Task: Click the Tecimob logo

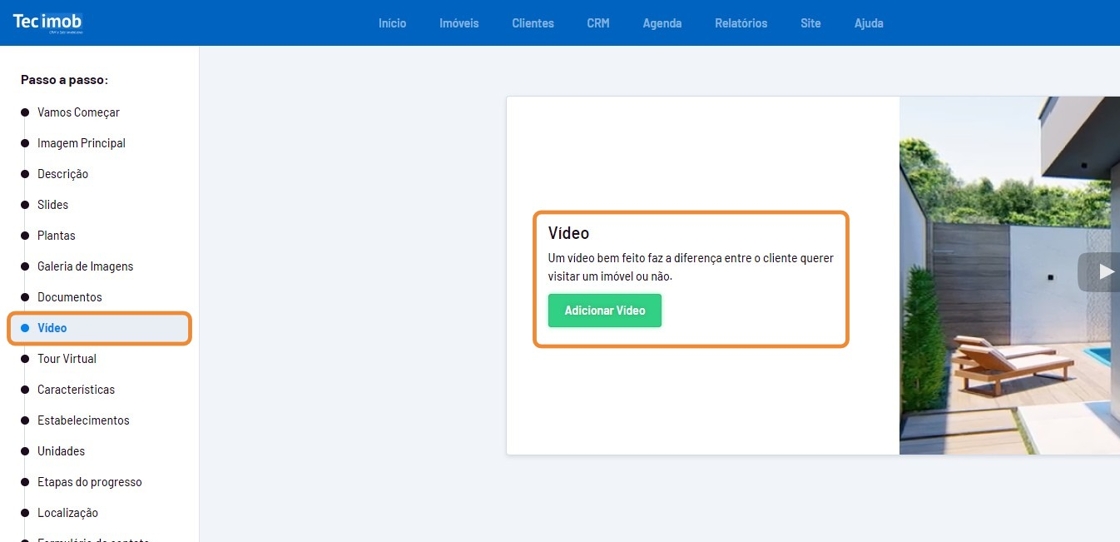Action: point(47,22)
